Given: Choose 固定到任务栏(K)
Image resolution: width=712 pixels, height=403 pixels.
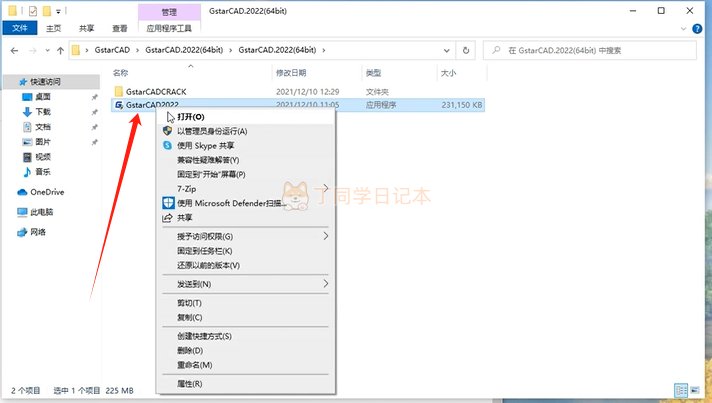Looking at the screenshot, I should pos(204,251).
